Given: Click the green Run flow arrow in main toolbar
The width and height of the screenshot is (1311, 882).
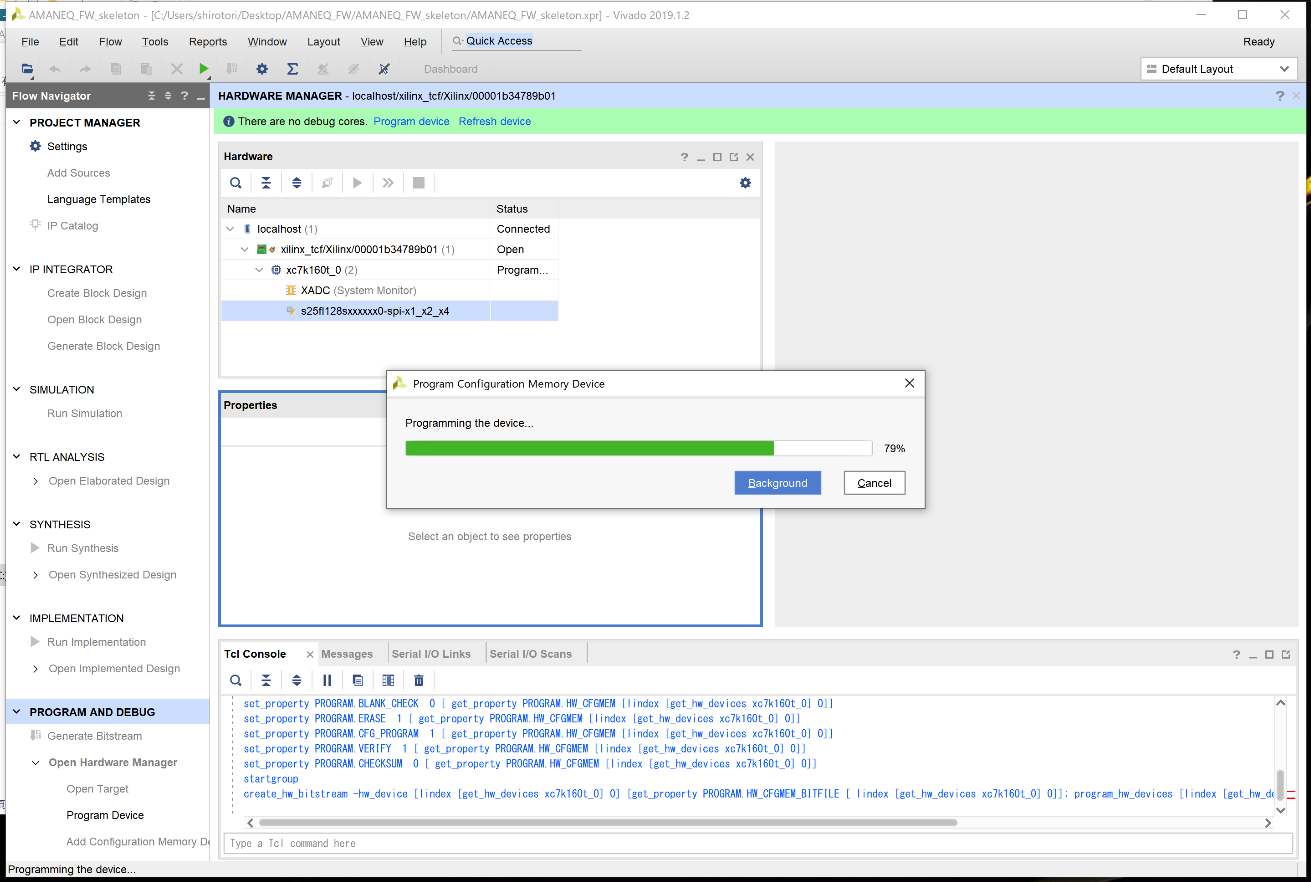Looking at the screenshot, I should (204, 69).
